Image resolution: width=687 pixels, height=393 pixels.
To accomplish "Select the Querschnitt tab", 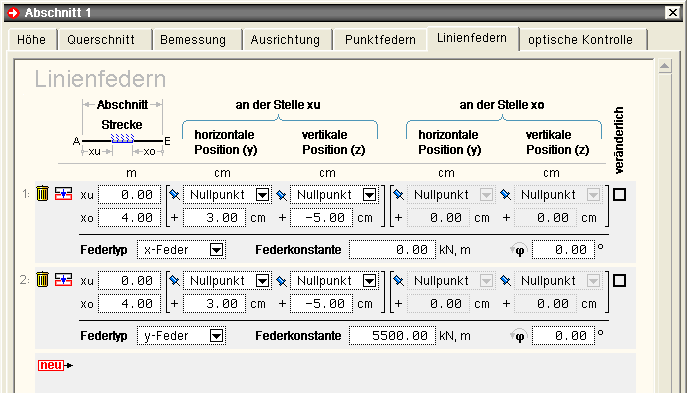I will 101,40.
